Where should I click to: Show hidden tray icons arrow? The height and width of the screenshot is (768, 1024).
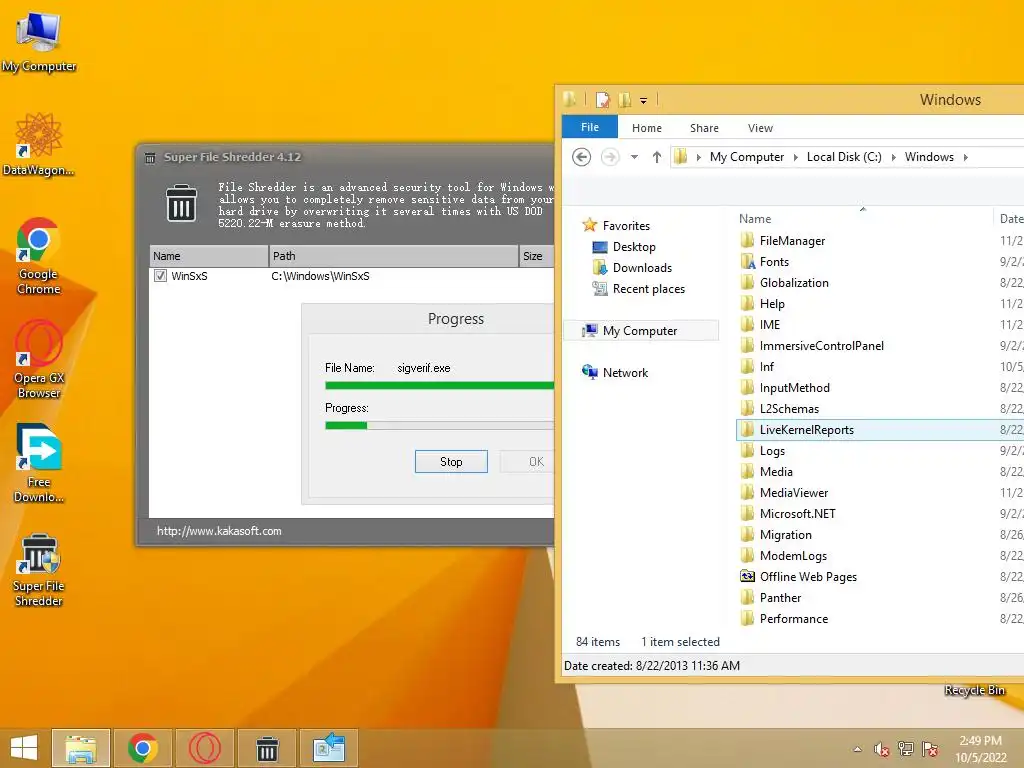point(857,749)
